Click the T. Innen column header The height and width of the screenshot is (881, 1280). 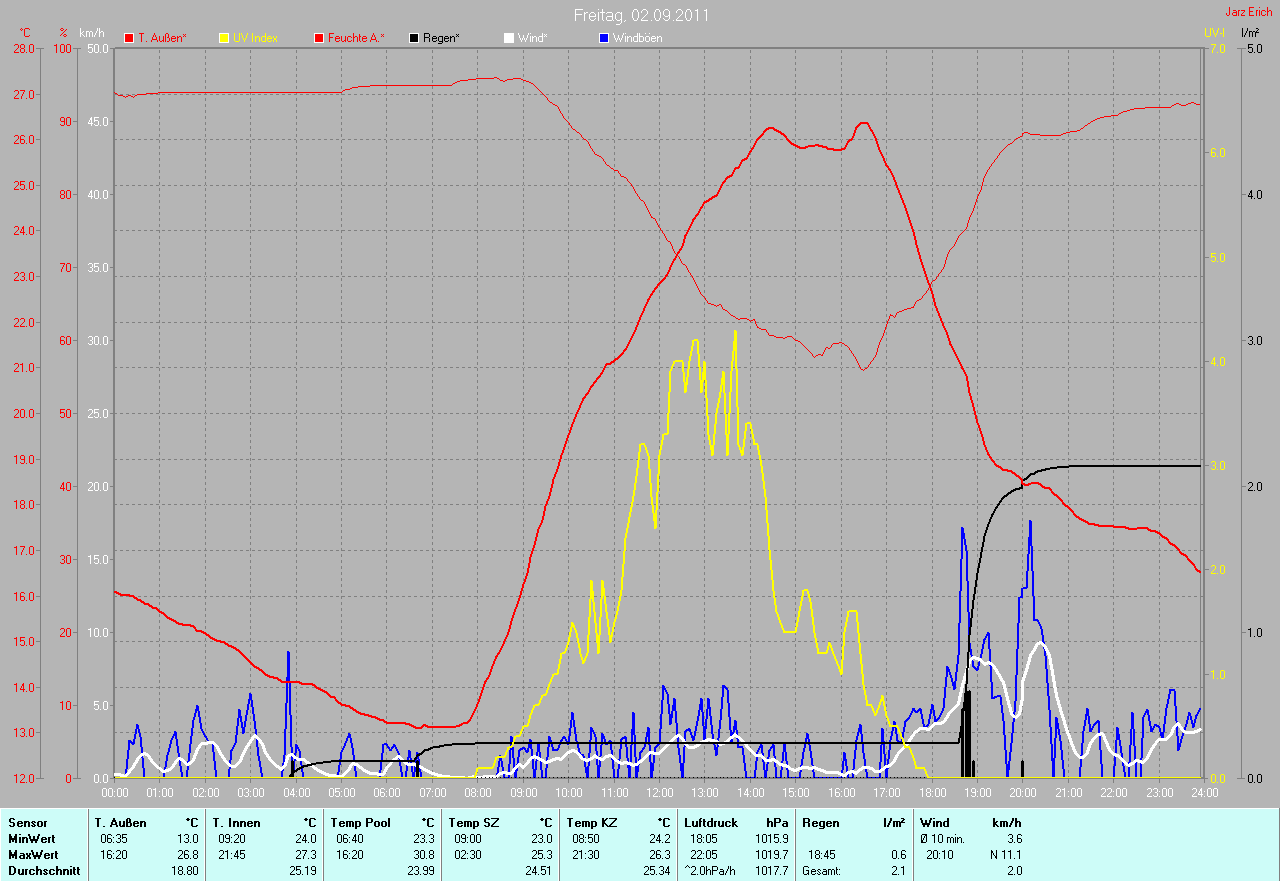(x=236, y=823)
